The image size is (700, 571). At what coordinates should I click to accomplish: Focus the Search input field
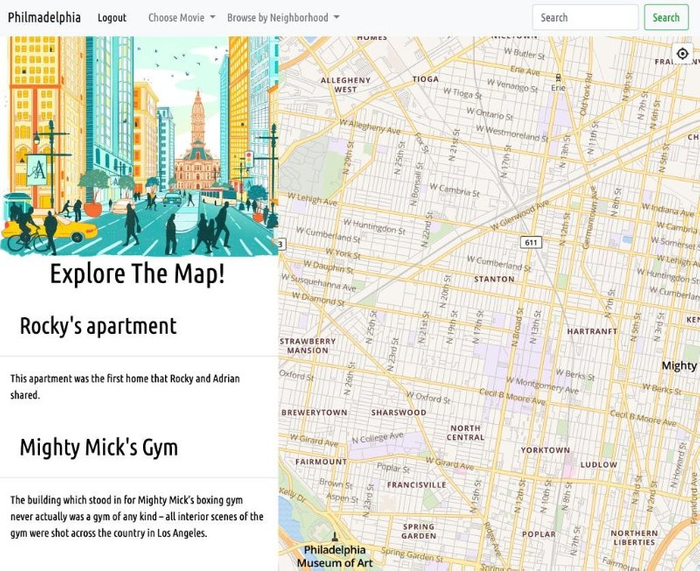585,17
